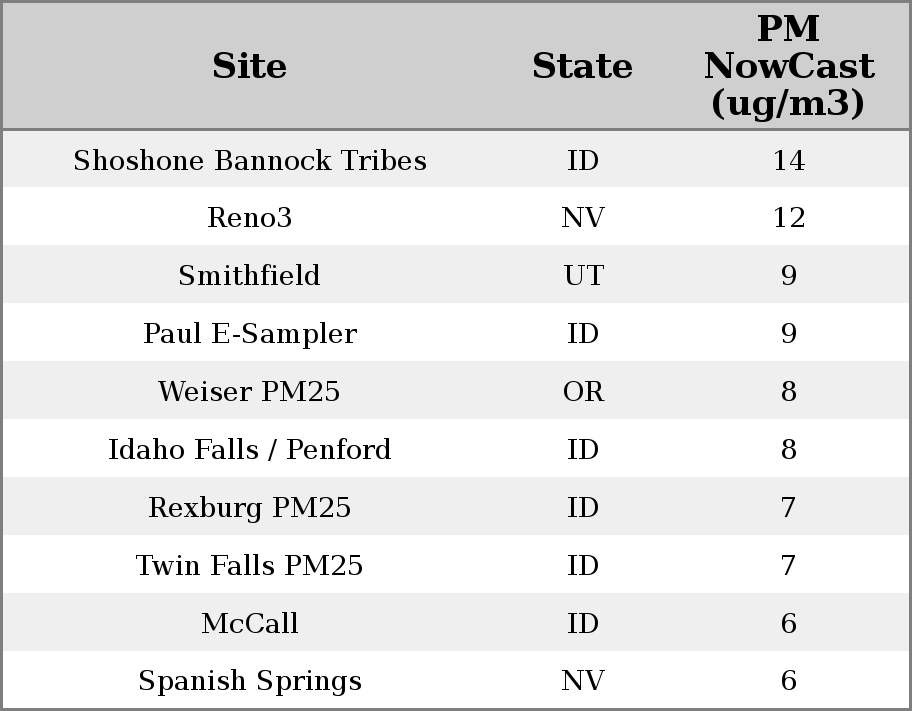This screenshot has height=711, width=912.
Task: Click the OR state cell for Weiser
Action: [x=583, y=392]
